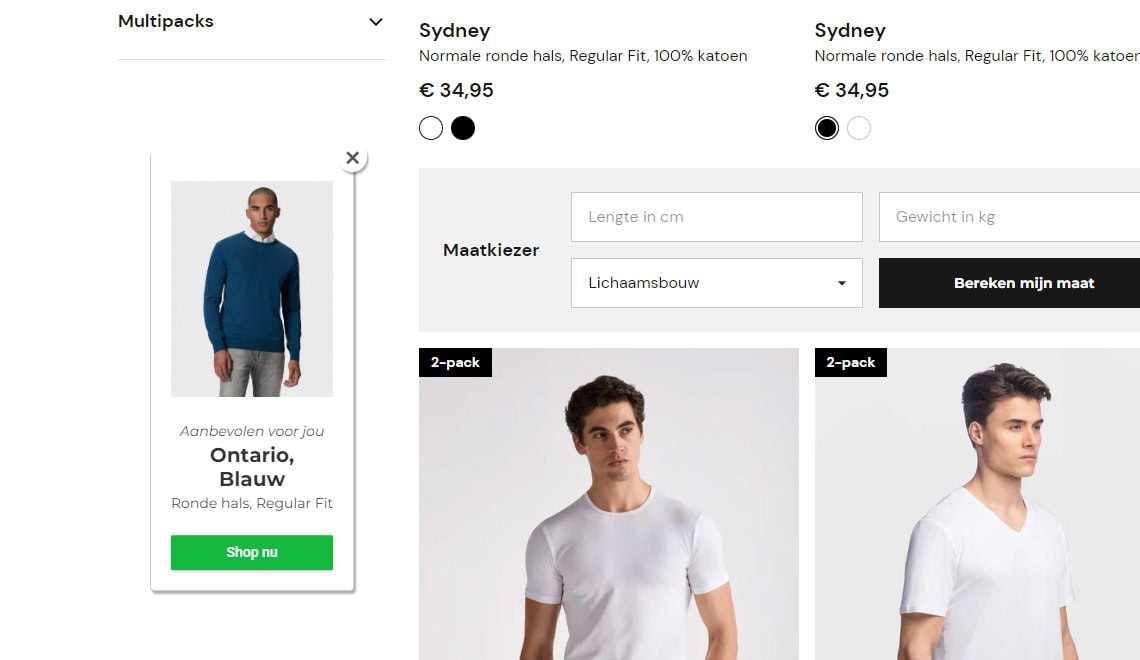Expand the Multipacks filter chevron
The width and height of the screenshot is (1140, 660).
(x=376, y=22)
